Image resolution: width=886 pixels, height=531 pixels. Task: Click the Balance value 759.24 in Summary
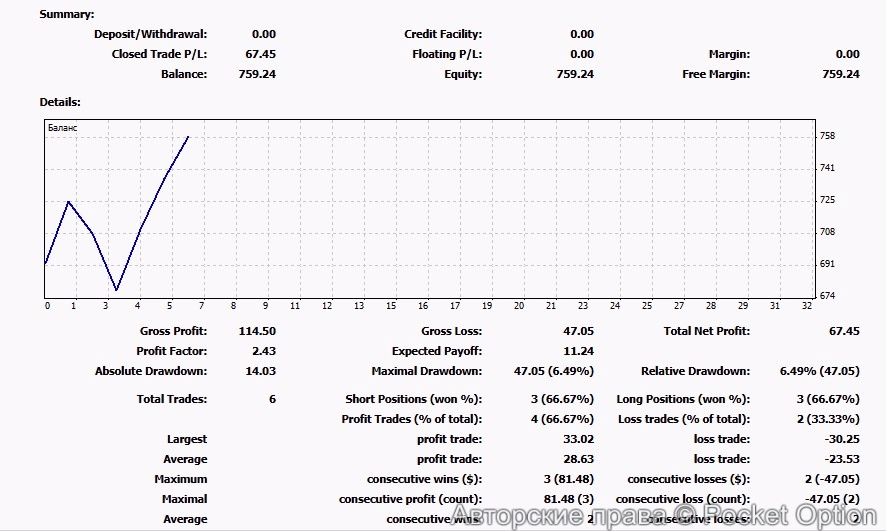pyautogui.click(x=257, y=74)
